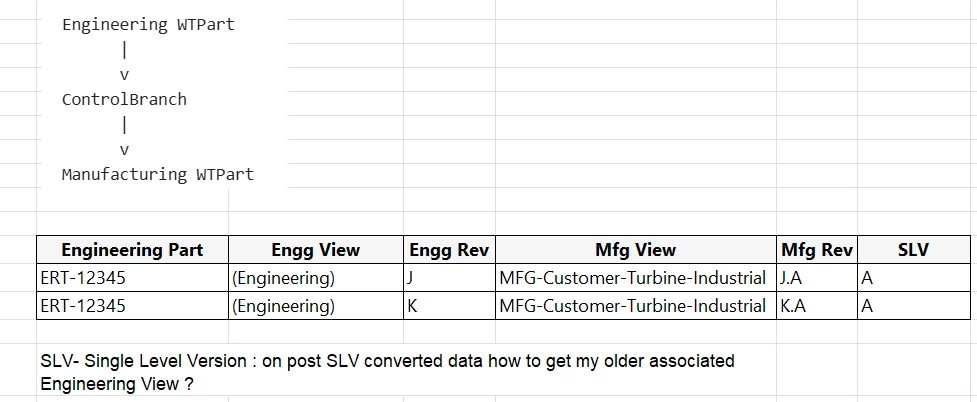This screenshot has height=402, width=977.
Task: Select the Engg View header cell
Action: coord(316,250)
